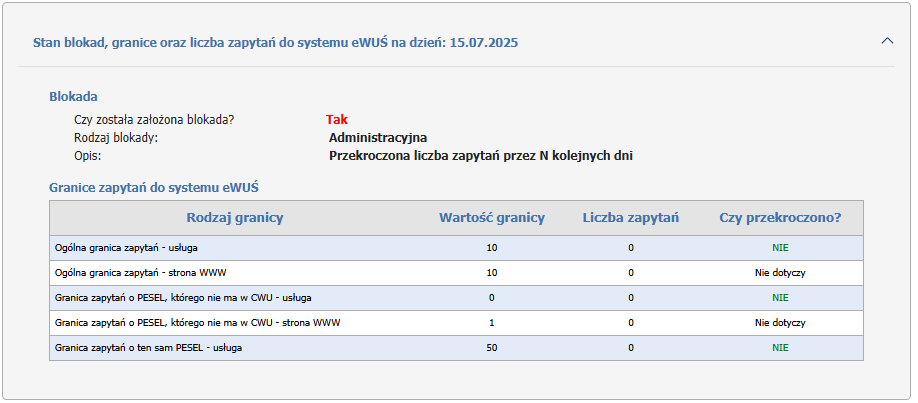Collapse the eWUŚ status panel using the chevron
This screenshot has width=918, height=403.
pos(886,42)
